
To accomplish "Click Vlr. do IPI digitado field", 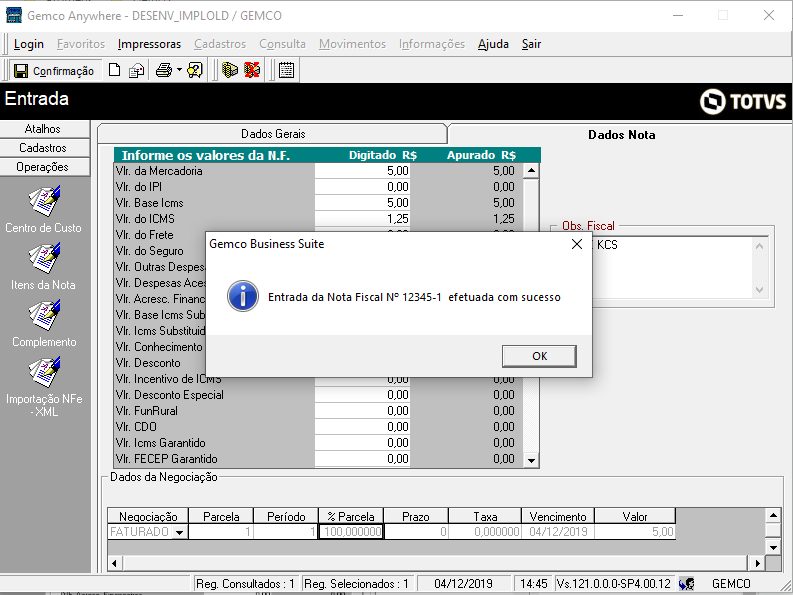I will (362, 187).
